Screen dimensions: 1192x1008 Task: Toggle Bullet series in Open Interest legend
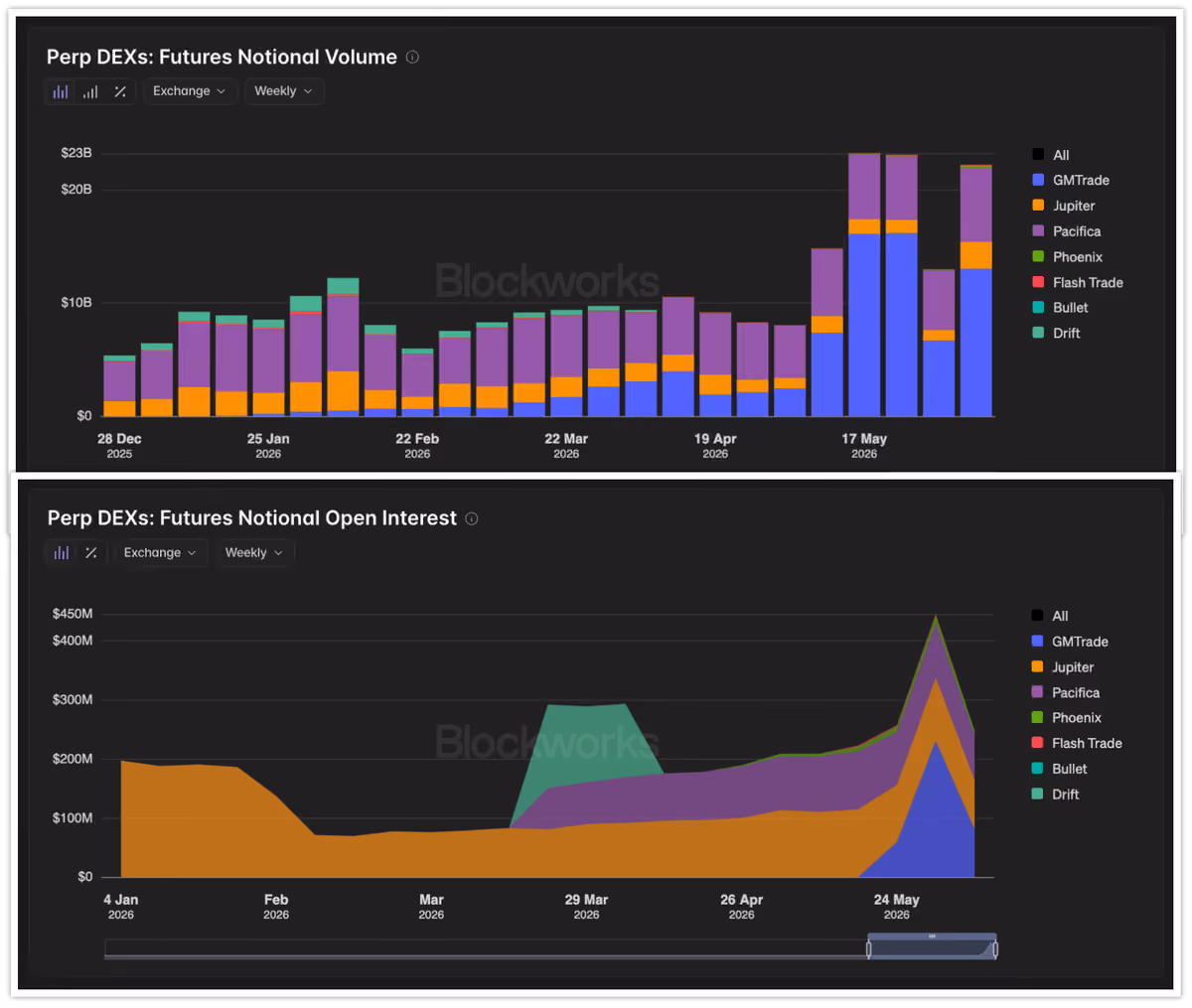[1059, 769]
